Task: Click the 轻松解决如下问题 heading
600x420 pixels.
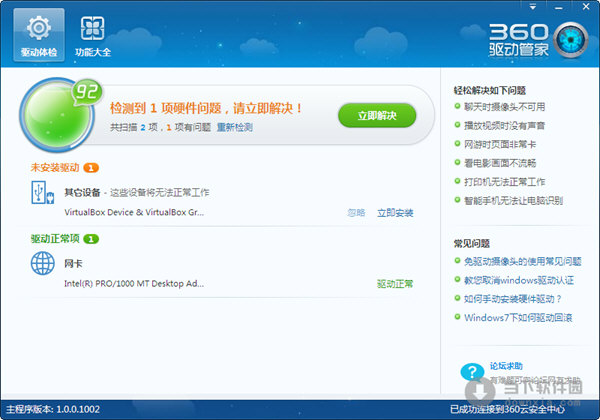Action: pyautogui.click(x=490, y=90)
